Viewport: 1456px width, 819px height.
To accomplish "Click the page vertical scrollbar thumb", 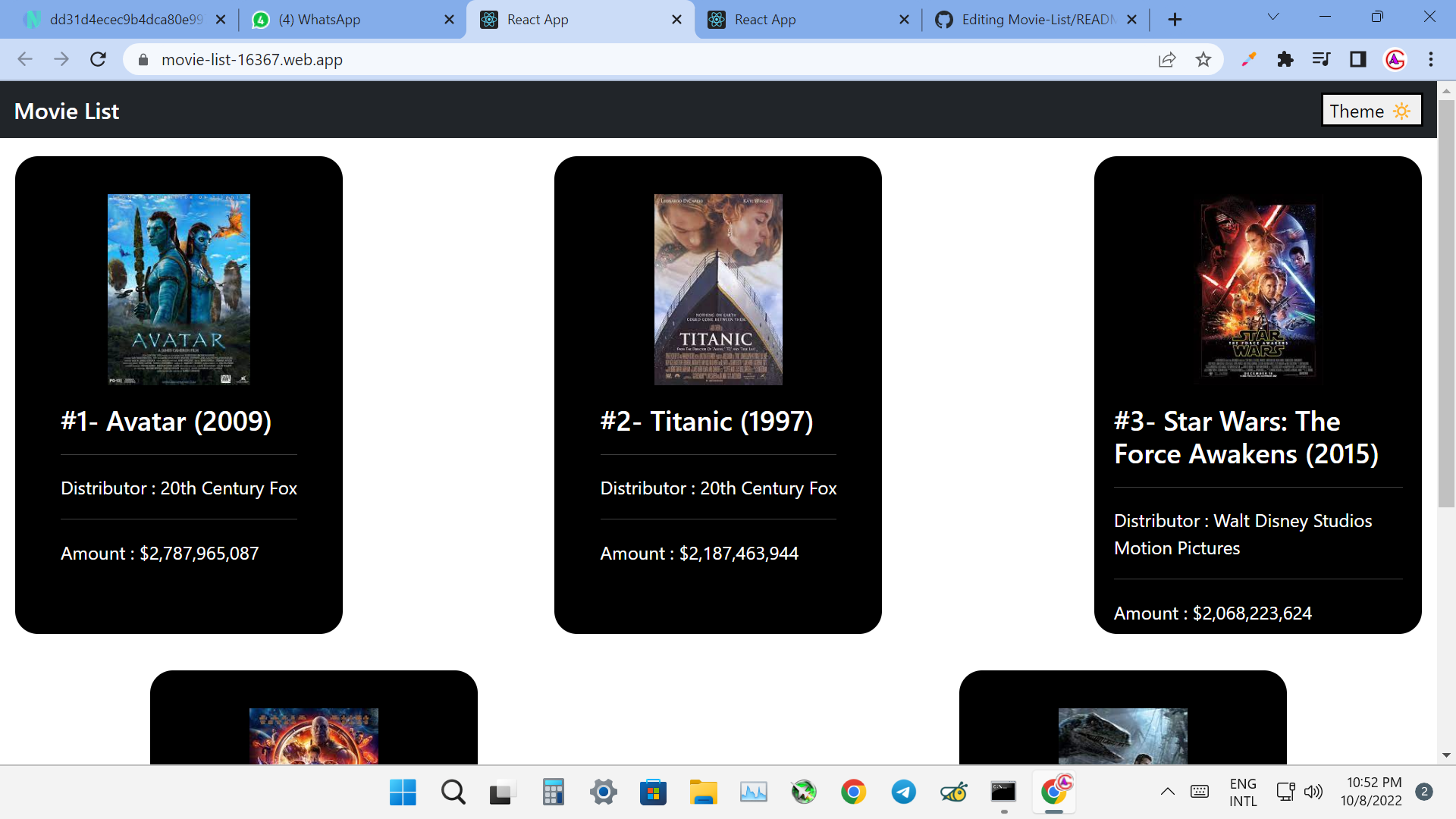I will pos(1445,303).
